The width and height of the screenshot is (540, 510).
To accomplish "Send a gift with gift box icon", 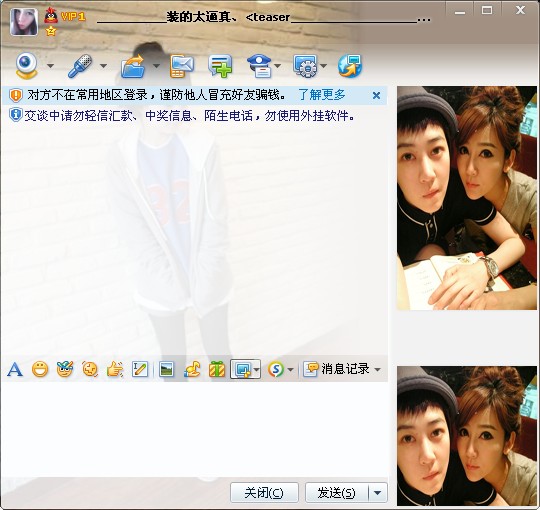I will point(217,370).
